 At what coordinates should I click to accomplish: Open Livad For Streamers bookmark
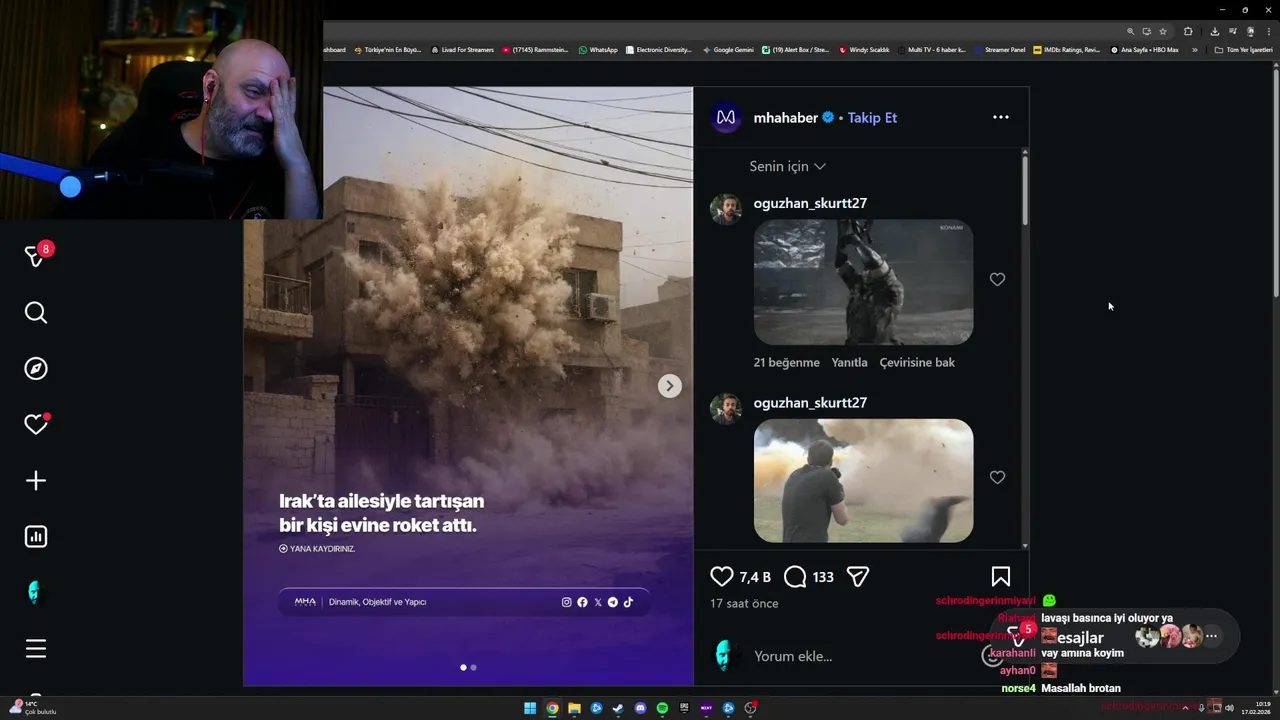pyautogui.click(x=462, y=50)
